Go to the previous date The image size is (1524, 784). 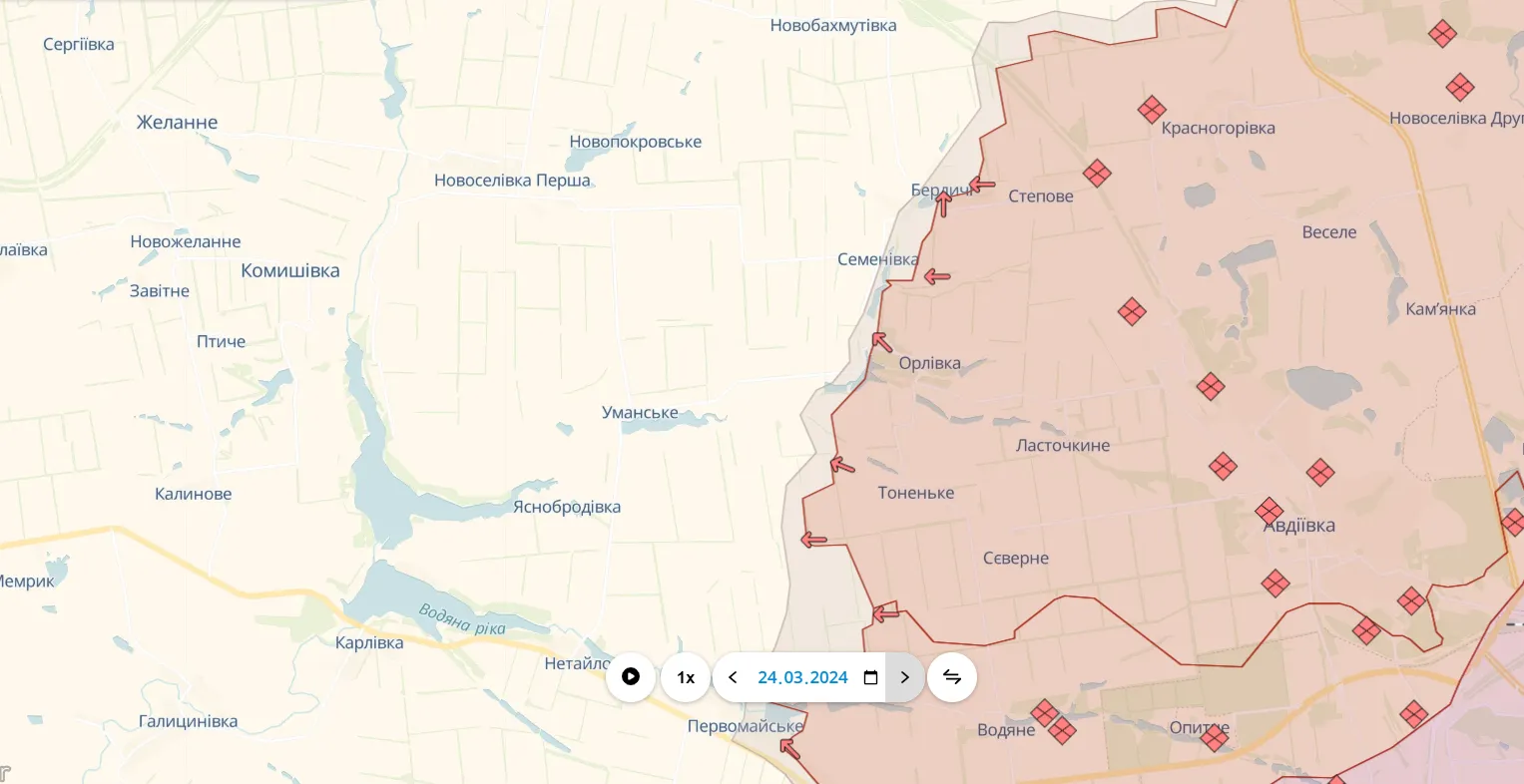[733, 677]
